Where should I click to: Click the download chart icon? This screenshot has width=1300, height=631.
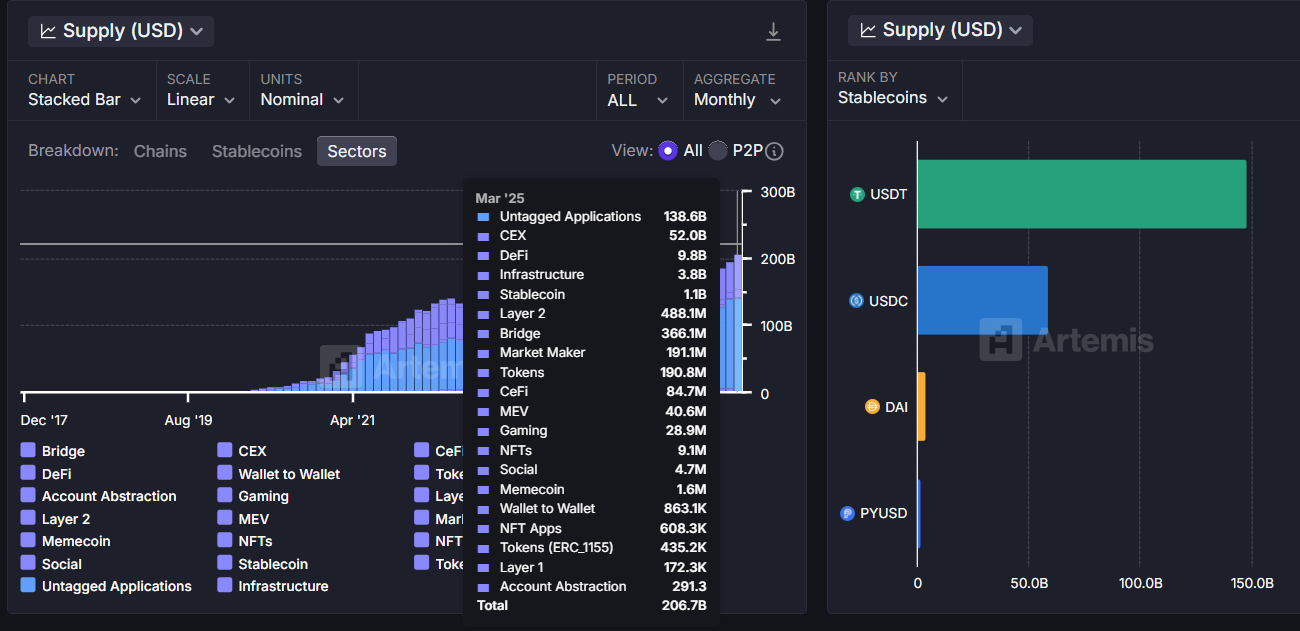pos(773,32)
